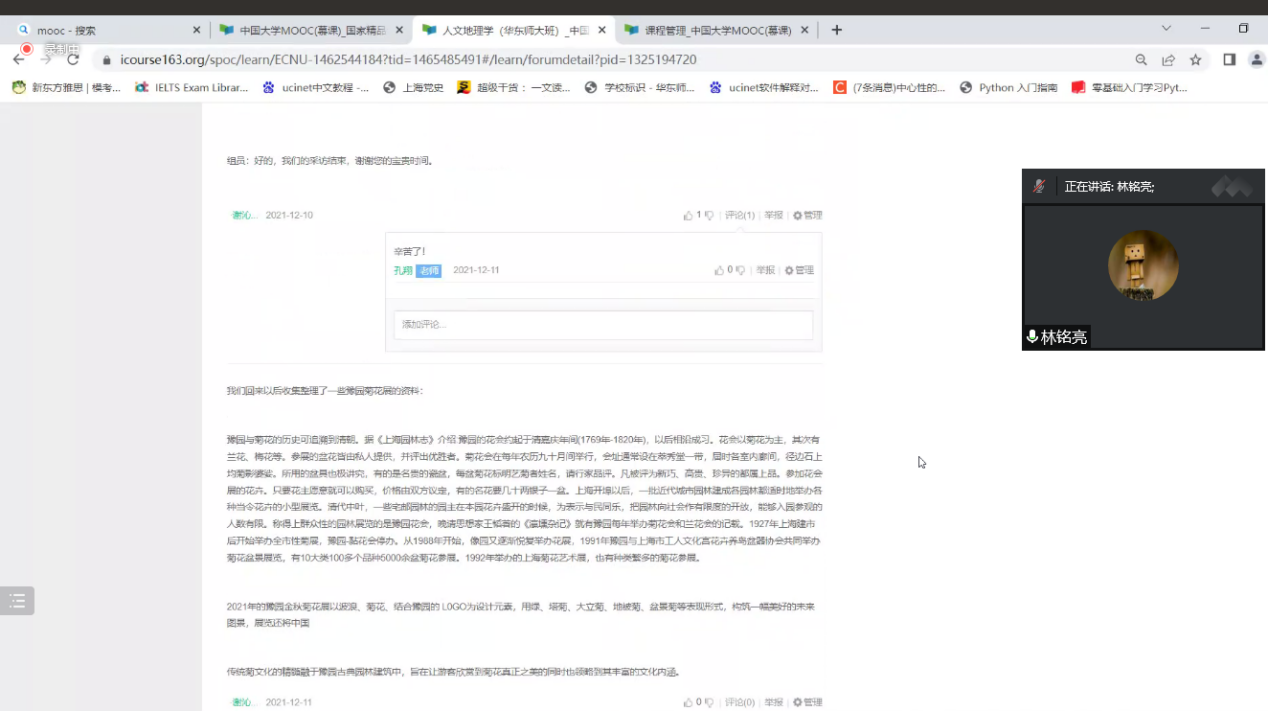Report the 2021-12-10 post via 举报
The height and width of the screenshot is (711, 1268).
773,215
